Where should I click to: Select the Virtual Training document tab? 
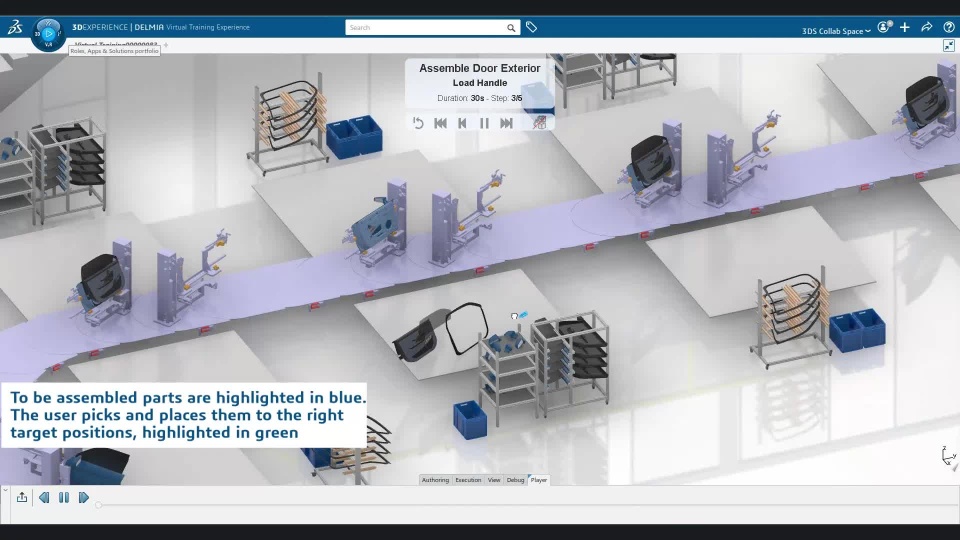coord(116,45)
